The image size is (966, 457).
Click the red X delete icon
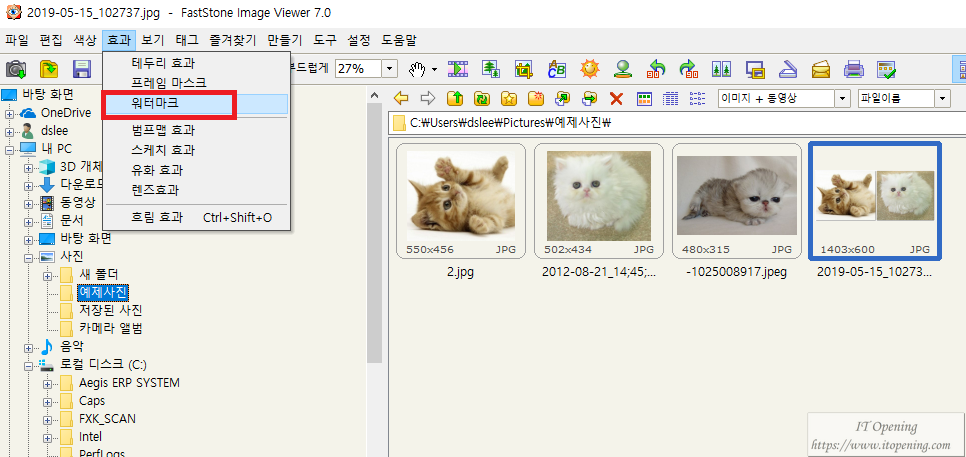pyautogui.click(x=616, y=98)
